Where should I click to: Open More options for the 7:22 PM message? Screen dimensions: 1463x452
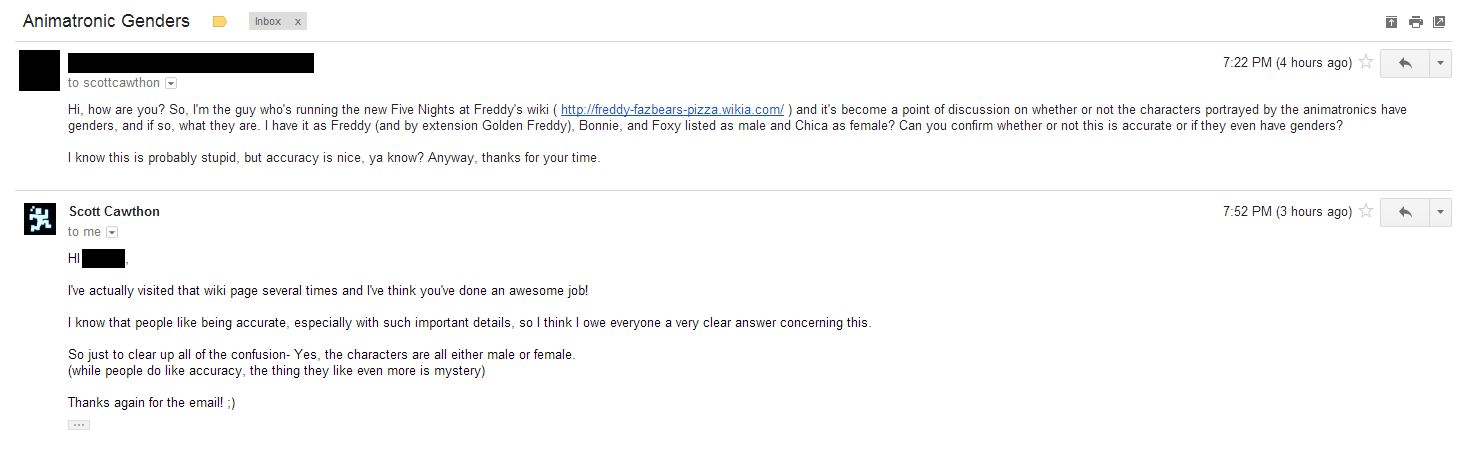[x=1440, y=63]
